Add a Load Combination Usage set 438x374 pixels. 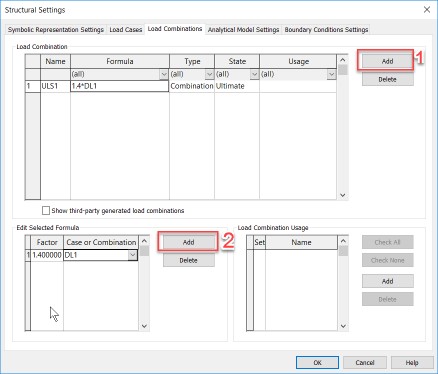point(387,281)
